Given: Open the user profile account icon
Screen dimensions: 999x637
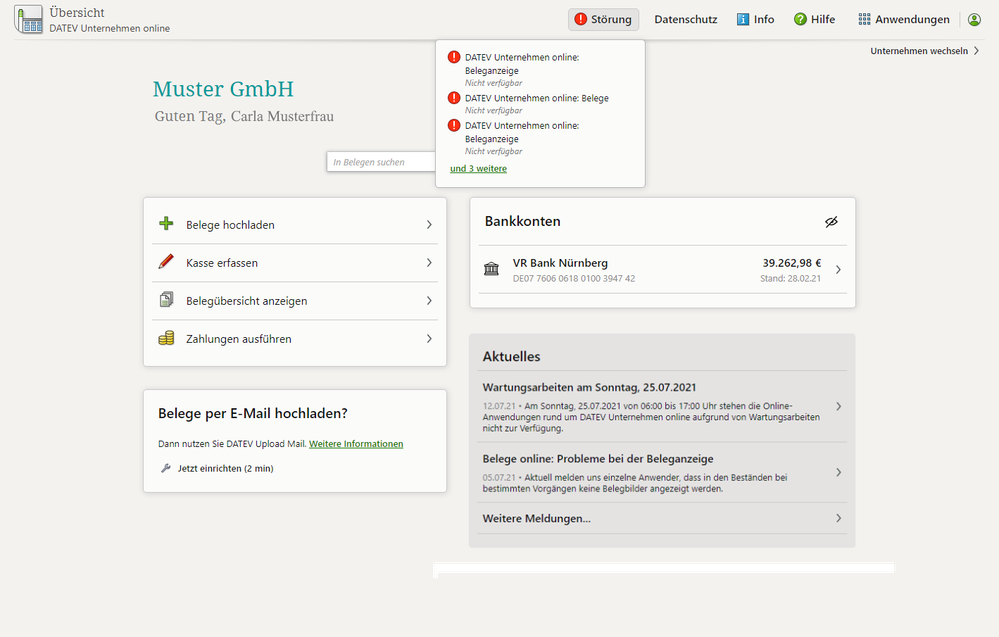Looking at the screenshot, I should point(974,20).
